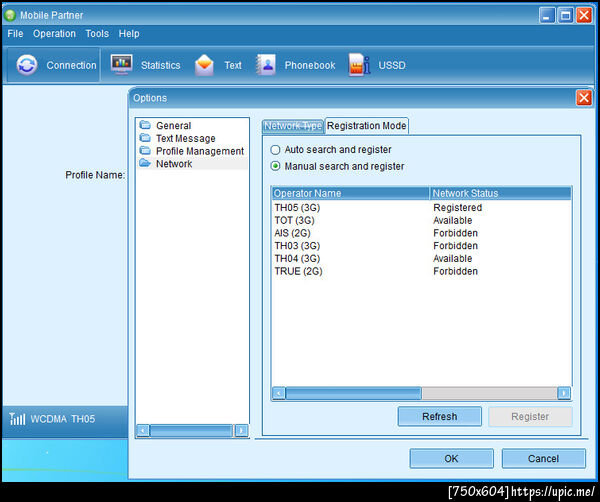Select Text Message in options tree
The width and height of the screenshot is (600, 502).
coord(186,138)
